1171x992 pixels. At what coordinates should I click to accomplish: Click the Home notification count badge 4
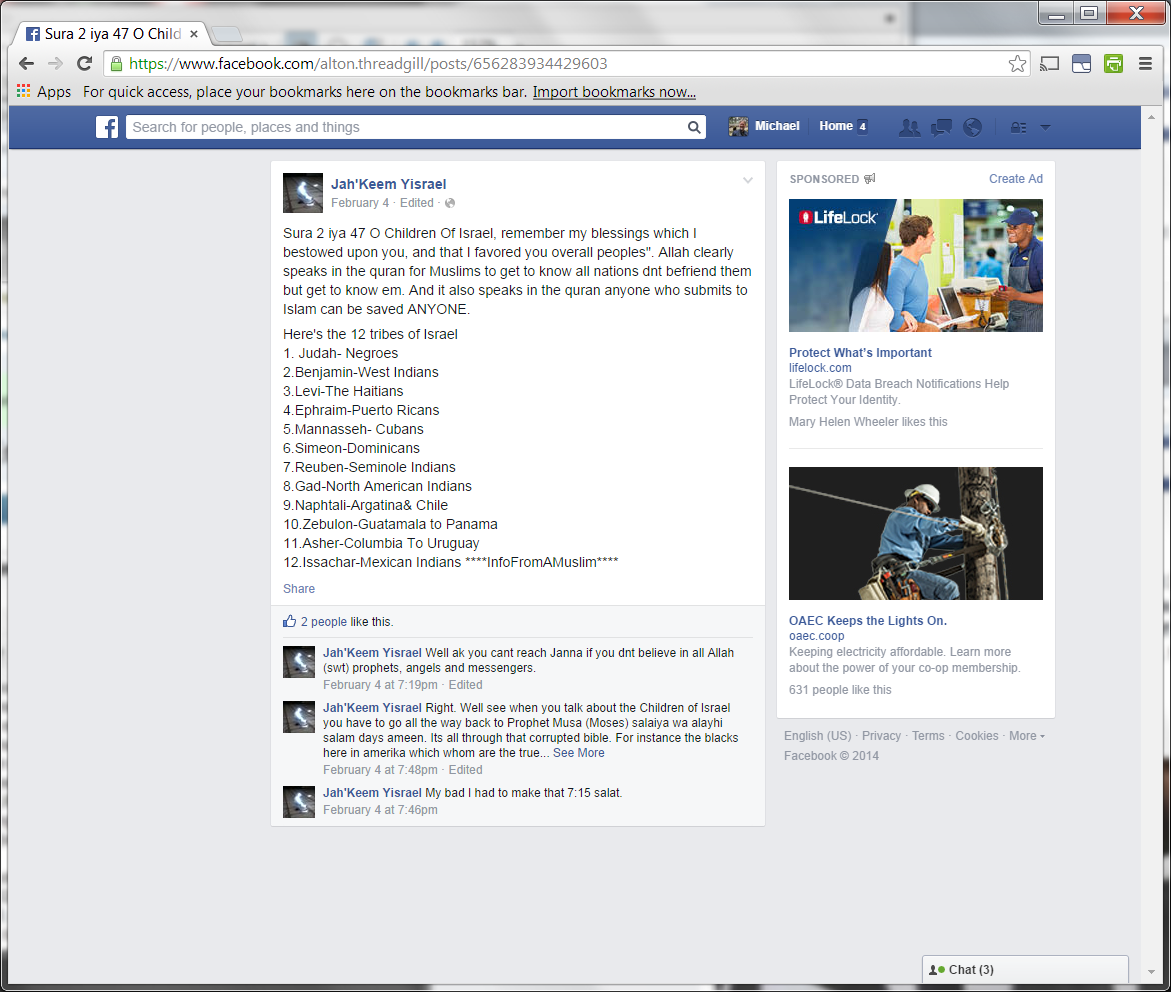tap(862, 126)
